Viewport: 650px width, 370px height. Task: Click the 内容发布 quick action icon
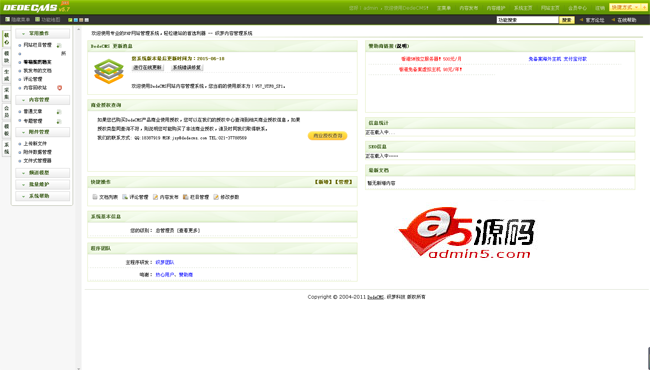[155, 197]
